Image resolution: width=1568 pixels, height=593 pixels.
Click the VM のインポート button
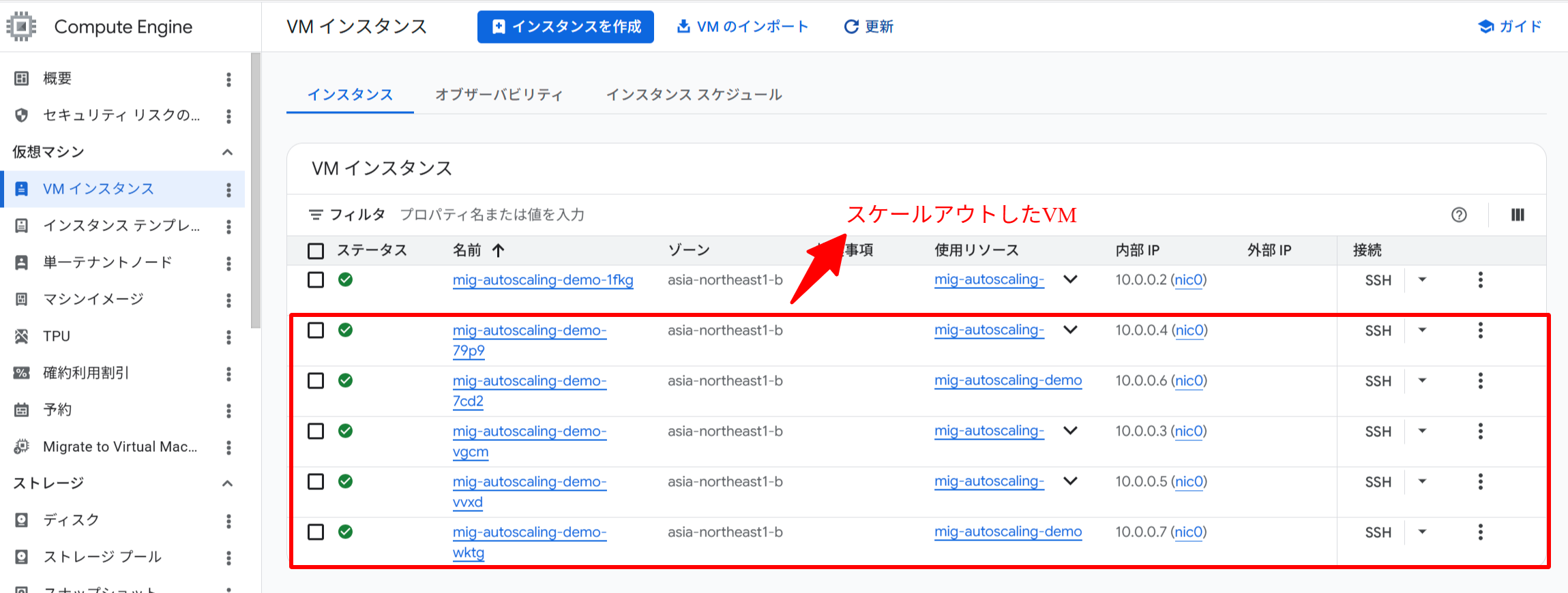(742, 27)
